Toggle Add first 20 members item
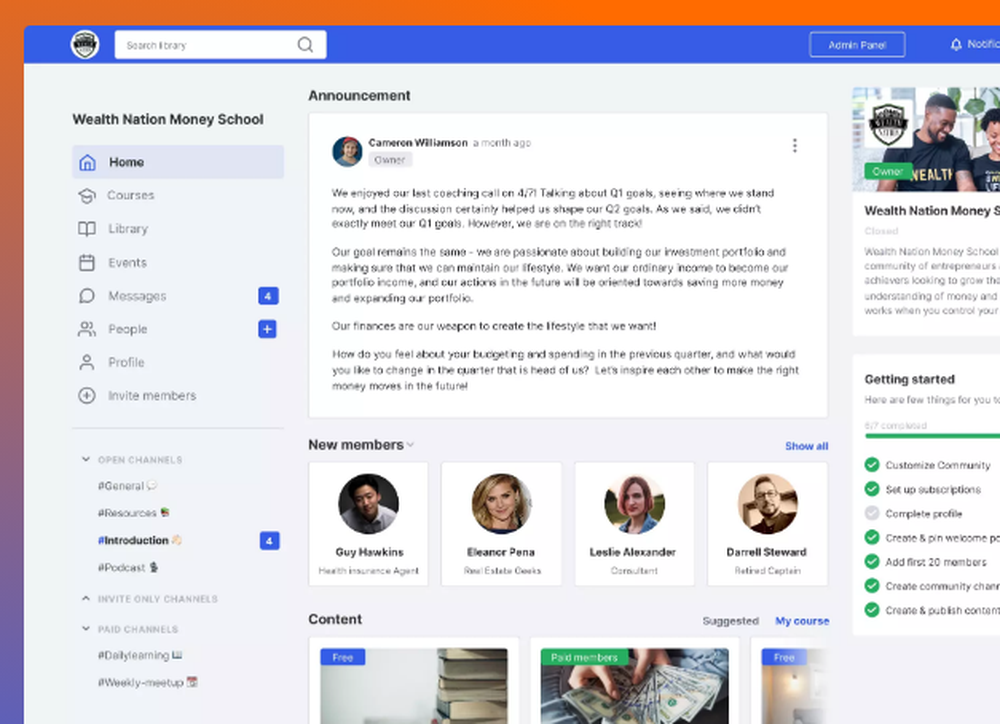 click(872, 561)
